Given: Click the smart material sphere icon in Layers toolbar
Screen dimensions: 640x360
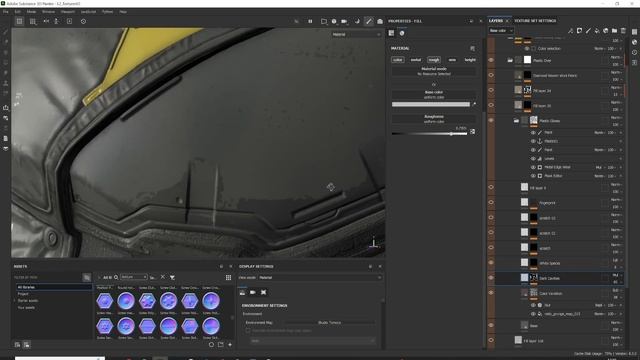Looking at the screenshot, I should tap(606, 31).
